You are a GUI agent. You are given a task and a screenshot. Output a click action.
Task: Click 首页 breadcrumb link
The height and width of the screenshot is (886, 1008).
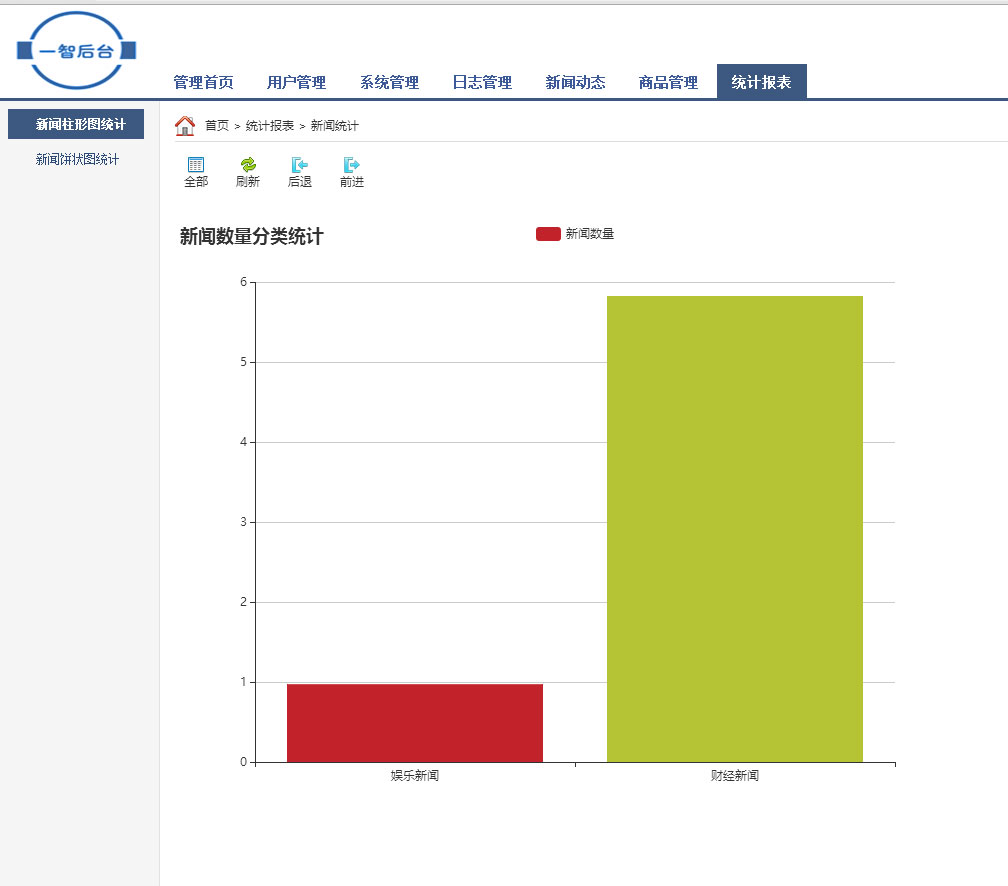pyautogui.click(x=217, y=126)
